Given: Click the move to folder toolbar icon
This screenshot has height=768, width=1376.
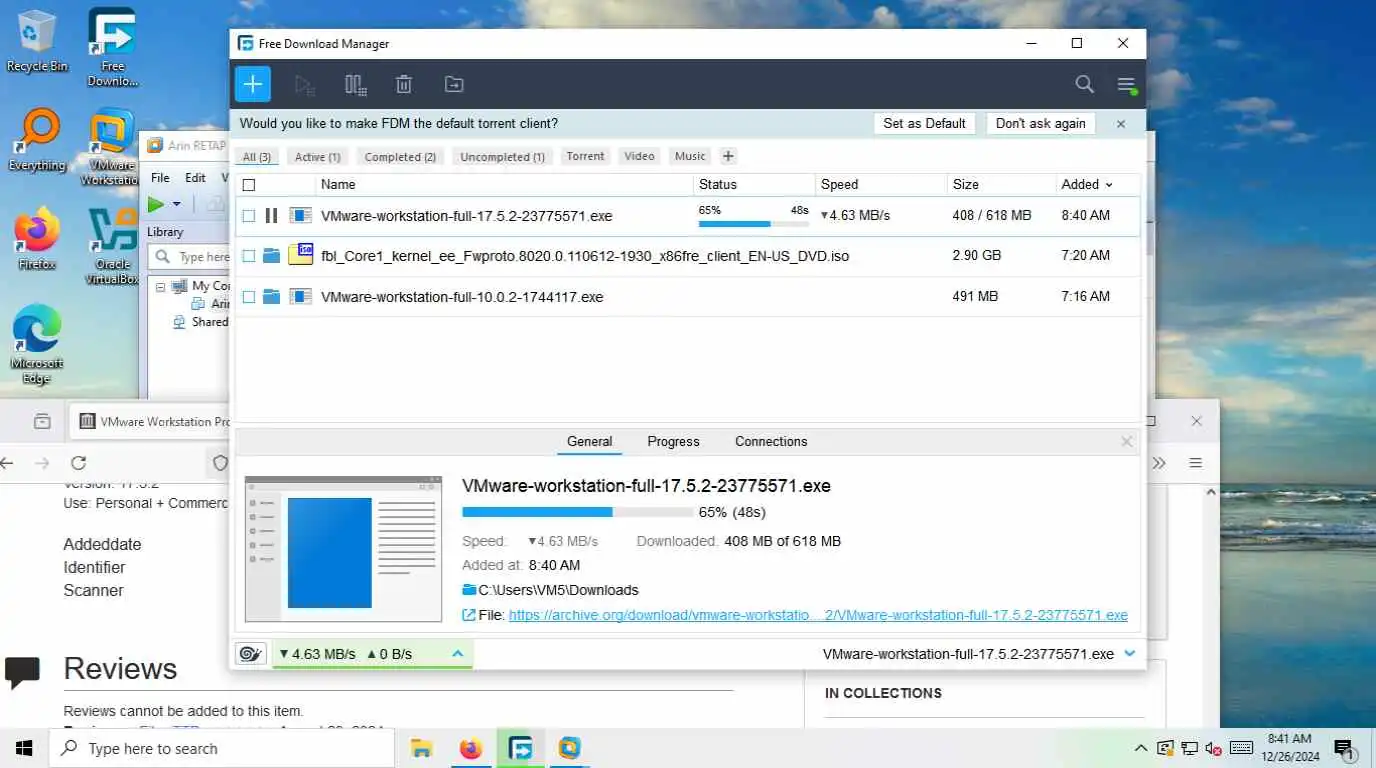Looking at the screenshot, I should click(x=454, y=85).
